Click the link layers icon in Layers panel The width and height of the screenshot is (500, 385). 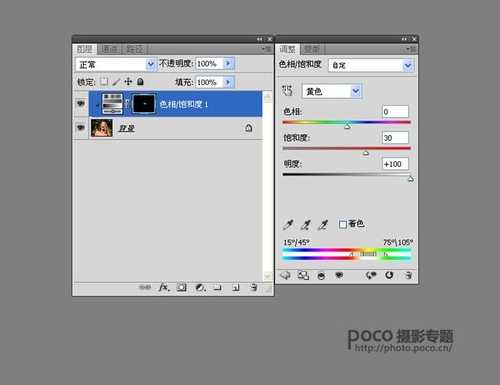coord(145,287)
